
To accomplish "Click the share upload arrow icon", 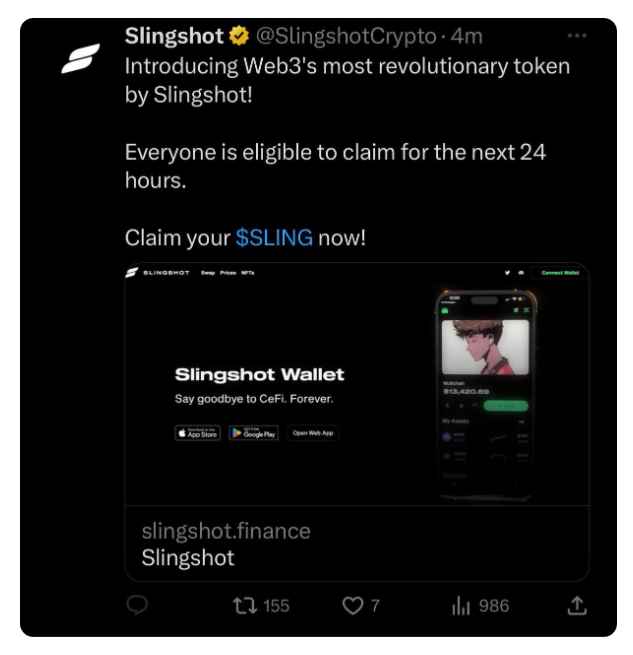I will 577,605.
